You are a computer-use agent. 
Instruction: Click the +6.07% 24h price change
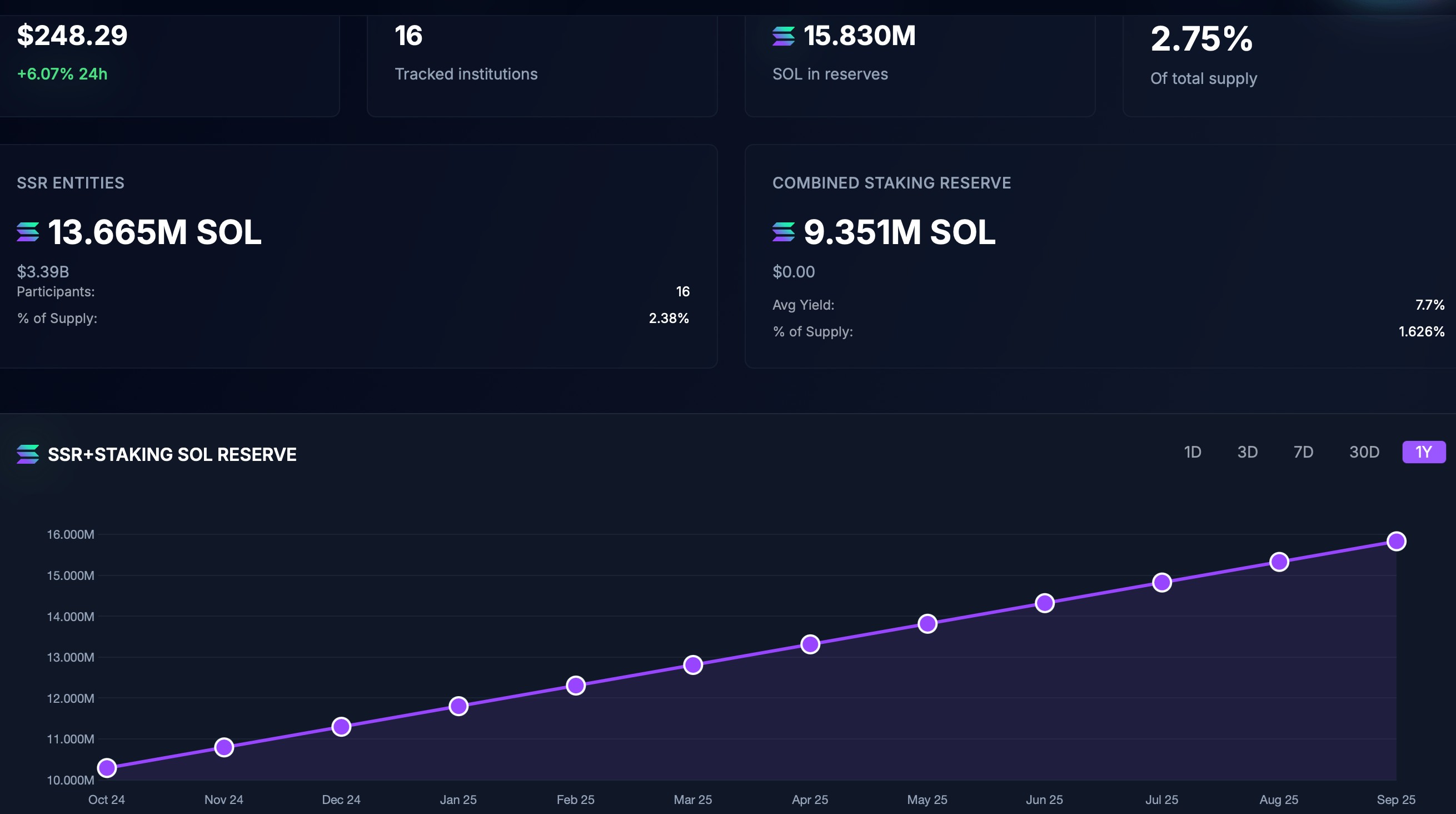(62, 74)
